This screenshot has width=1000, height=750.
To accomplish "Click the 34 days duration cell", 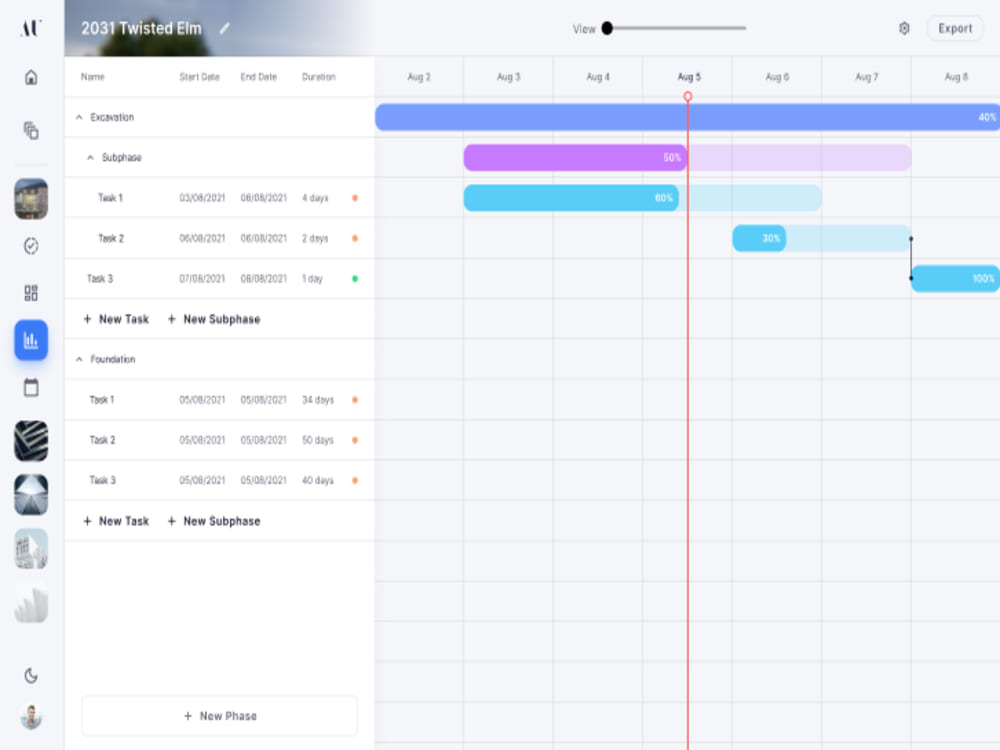I will click(x=318, y=400).
